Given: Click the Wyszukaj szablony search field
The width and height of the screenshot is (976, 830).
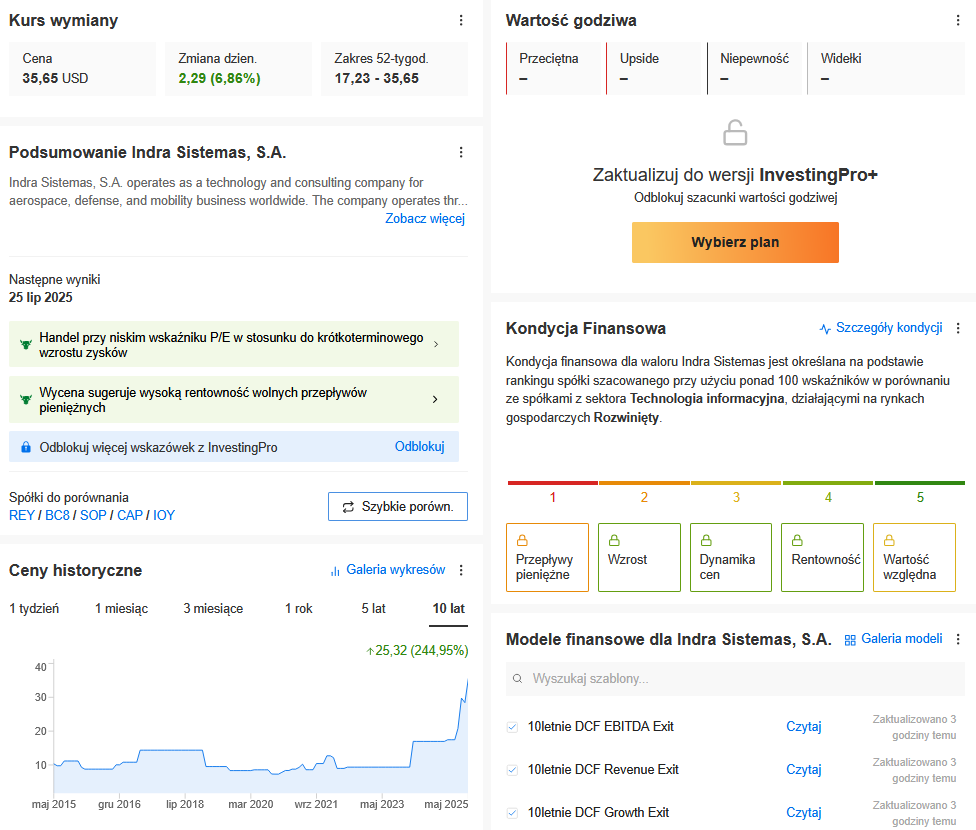Looking at the screenshot, I should pos(735,679).
